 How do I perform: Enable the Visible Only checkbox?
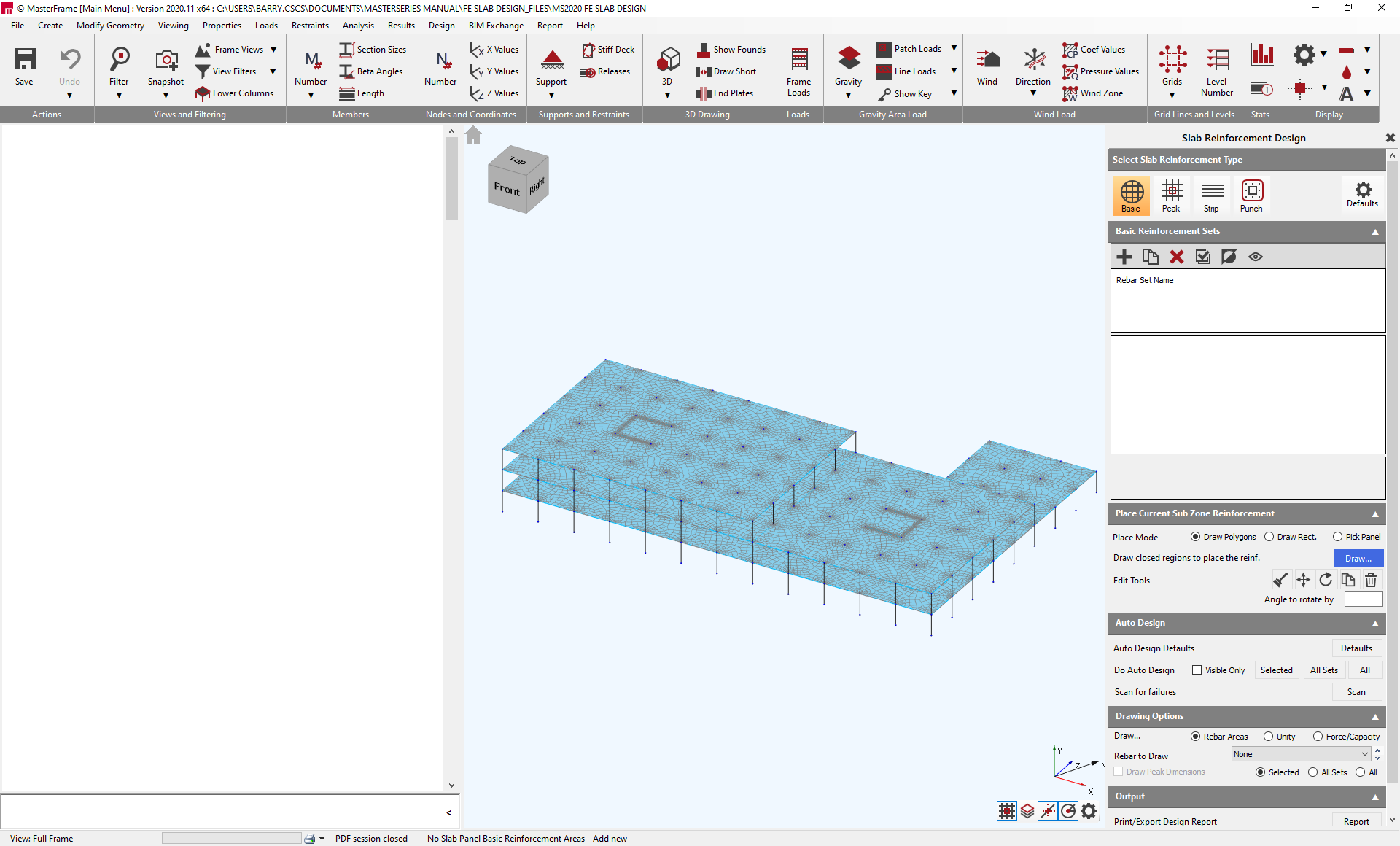(x=1197, y=670)
